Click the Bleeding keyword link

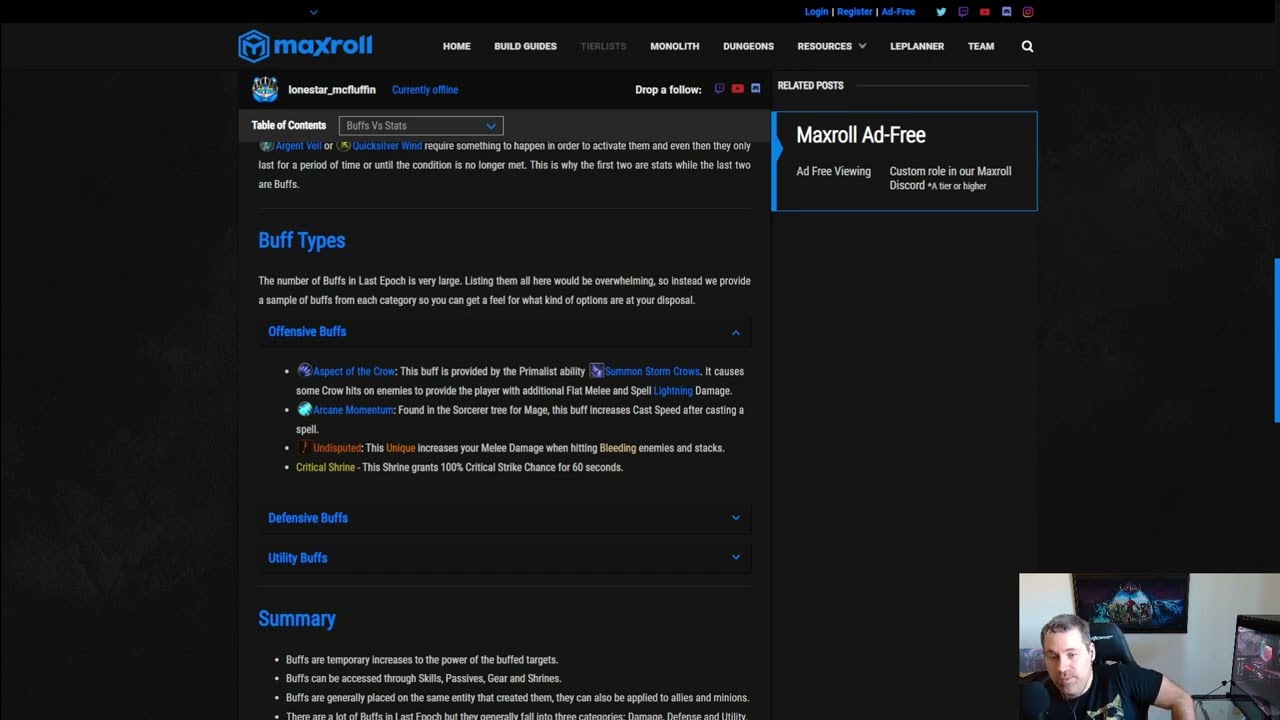(x=618, y=448)
